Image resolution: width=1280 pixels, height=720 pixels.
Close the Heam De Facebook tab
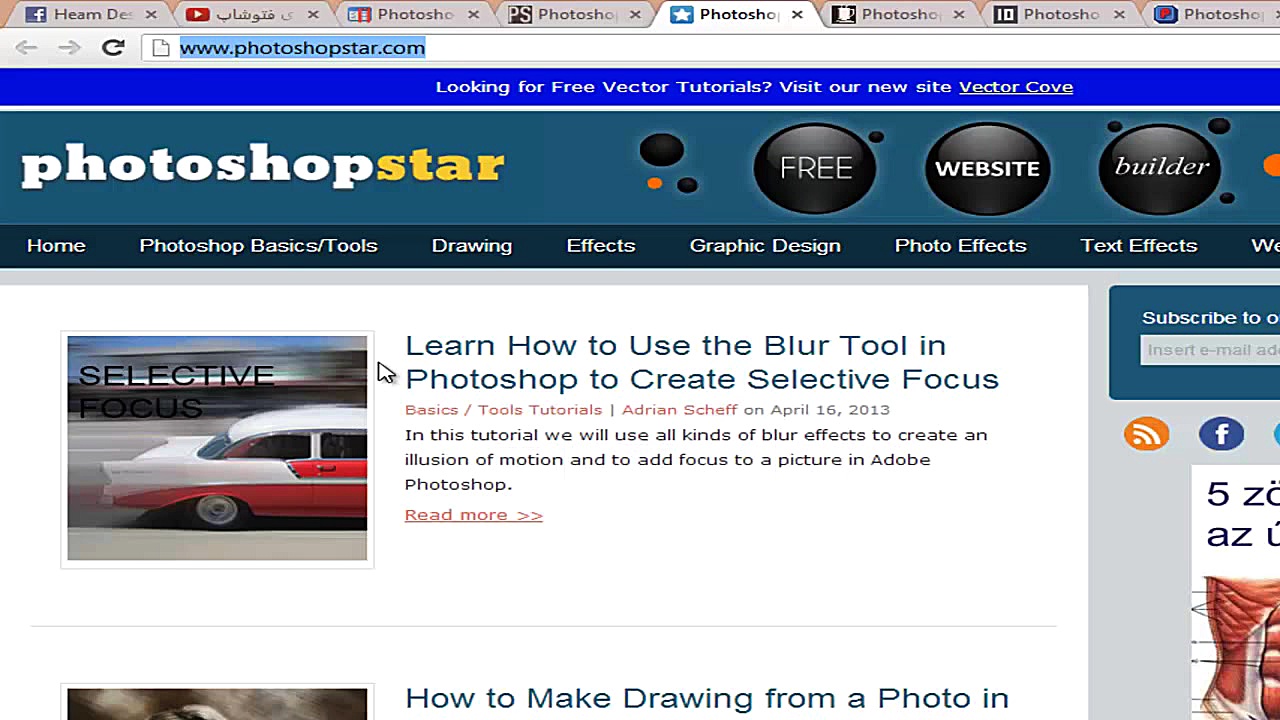pos(151,14)
